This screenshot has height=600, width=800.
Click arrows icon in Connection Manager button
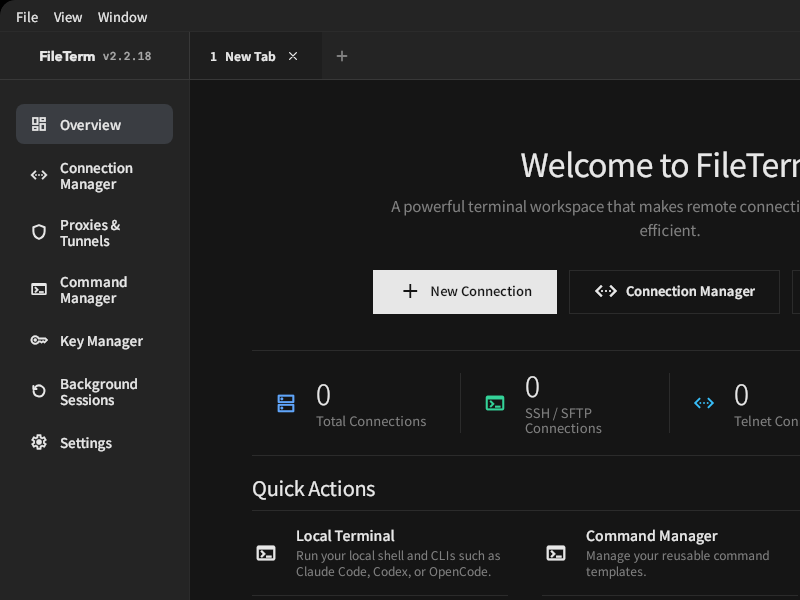pos(606,291)
